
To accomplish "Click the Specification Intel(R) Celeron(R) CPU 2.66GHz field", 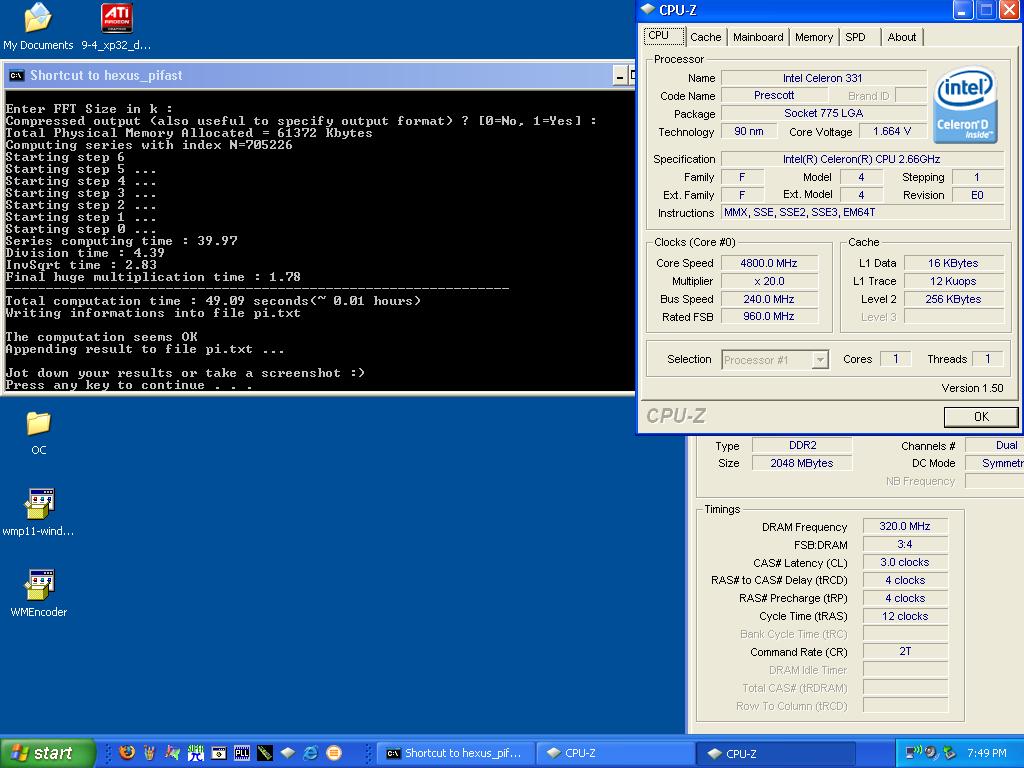I will pyautogui.click(x=862, y=159).
